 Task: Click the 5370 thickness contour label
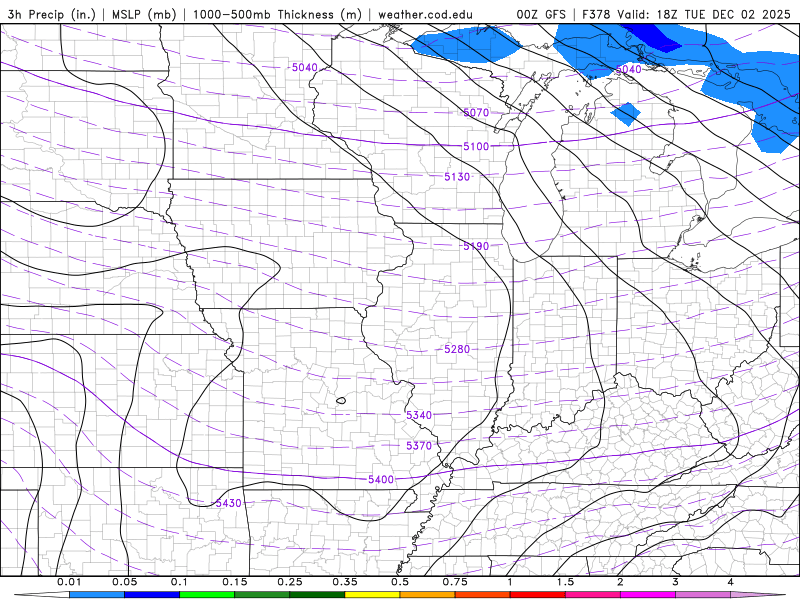point(419,446)
